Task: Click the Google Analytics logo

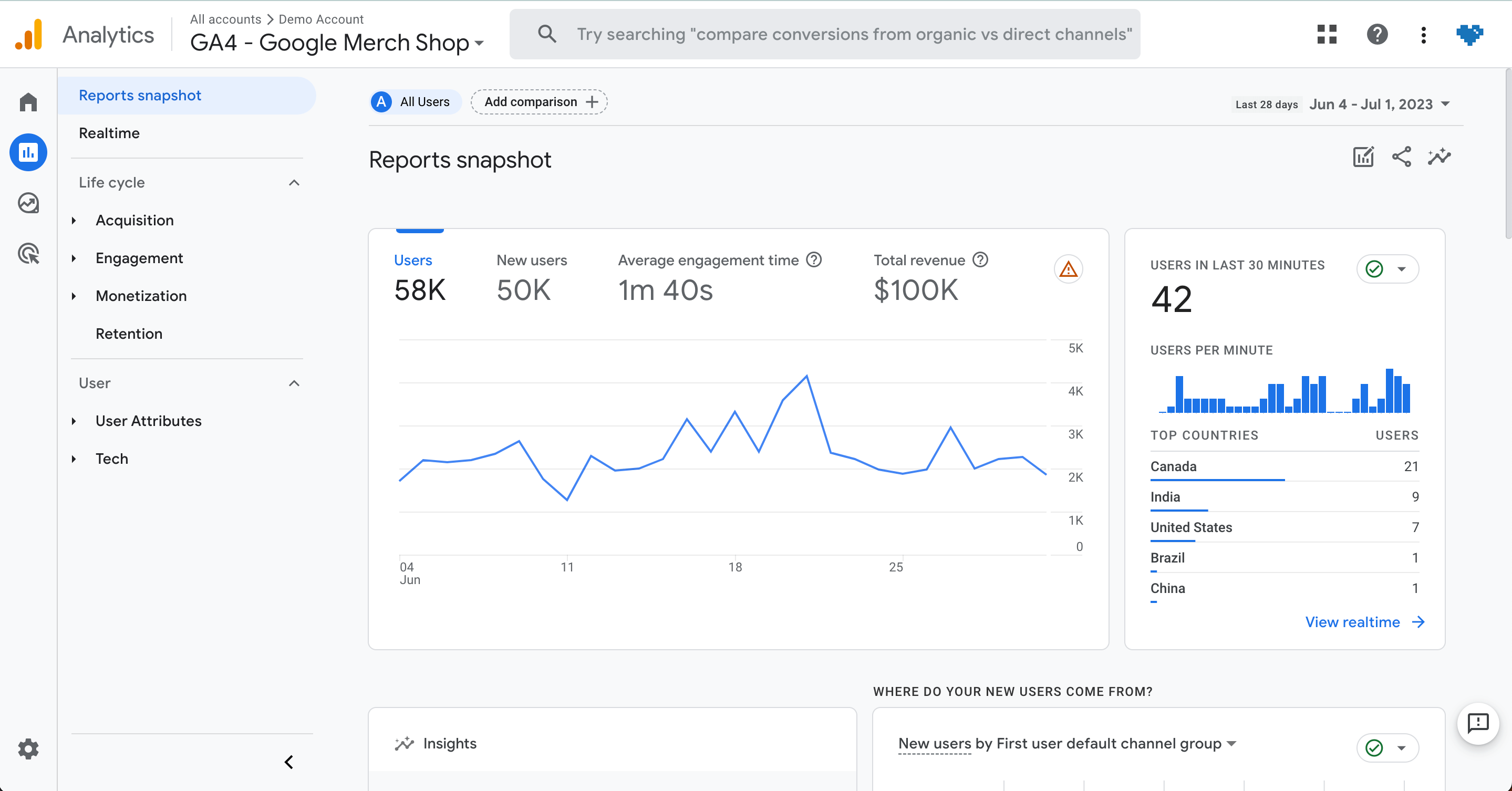Action: (x=29, y=35)
